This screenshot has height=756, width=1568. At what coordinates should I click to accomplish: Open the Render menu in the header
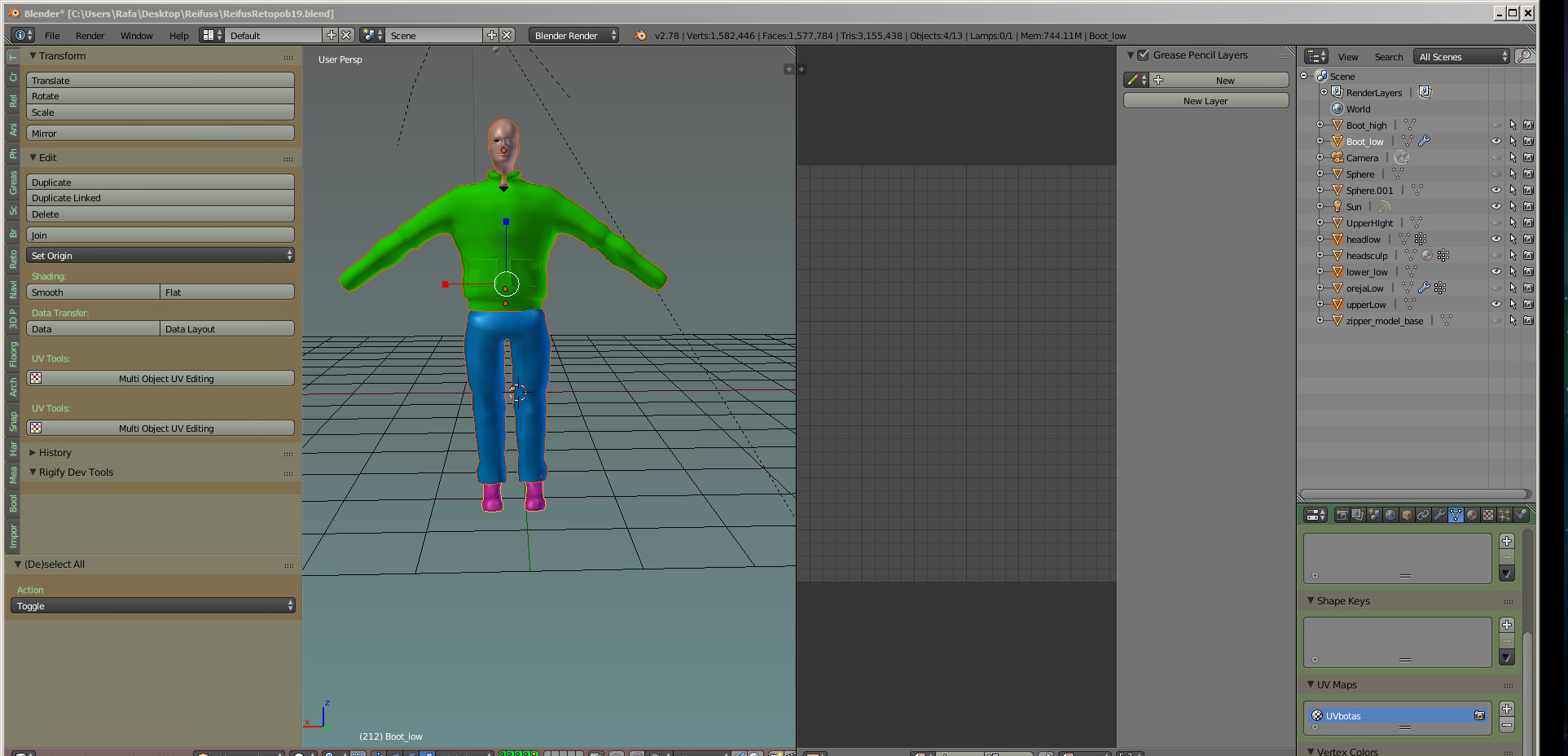(x=90, y=35)
